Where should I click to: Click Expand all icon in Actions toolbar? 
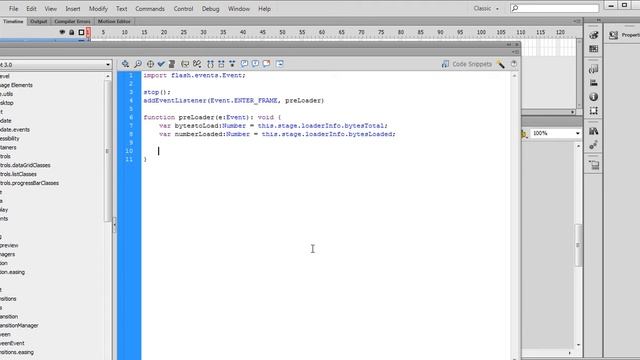[x=232, y=64]
